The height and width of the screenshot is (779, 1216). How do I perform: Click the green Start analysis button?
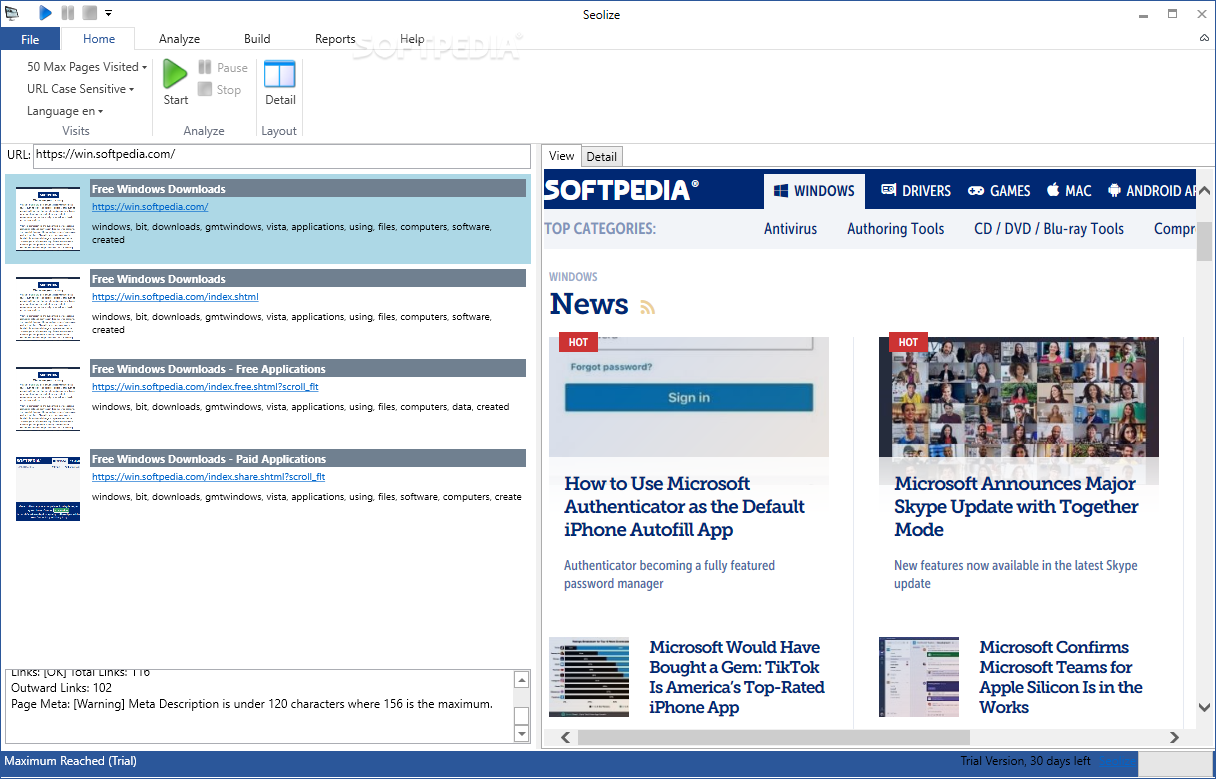pos(176,82)
